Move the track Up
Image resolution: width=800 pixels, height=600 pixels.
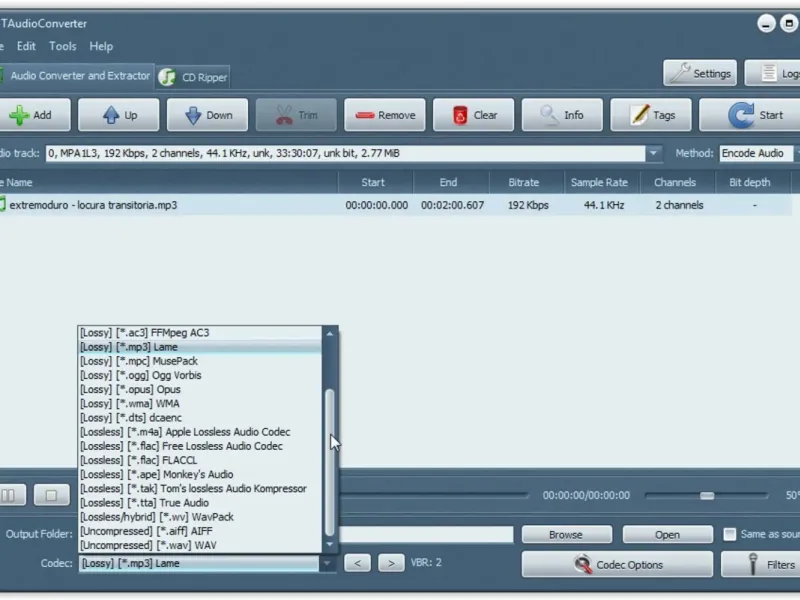118,115
